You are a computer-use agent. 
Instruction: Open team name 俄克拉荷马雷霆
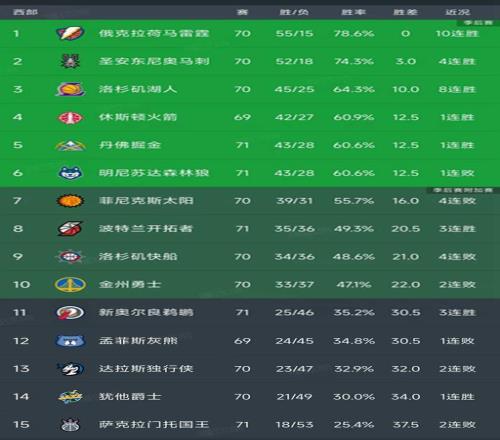click(154, 33)
